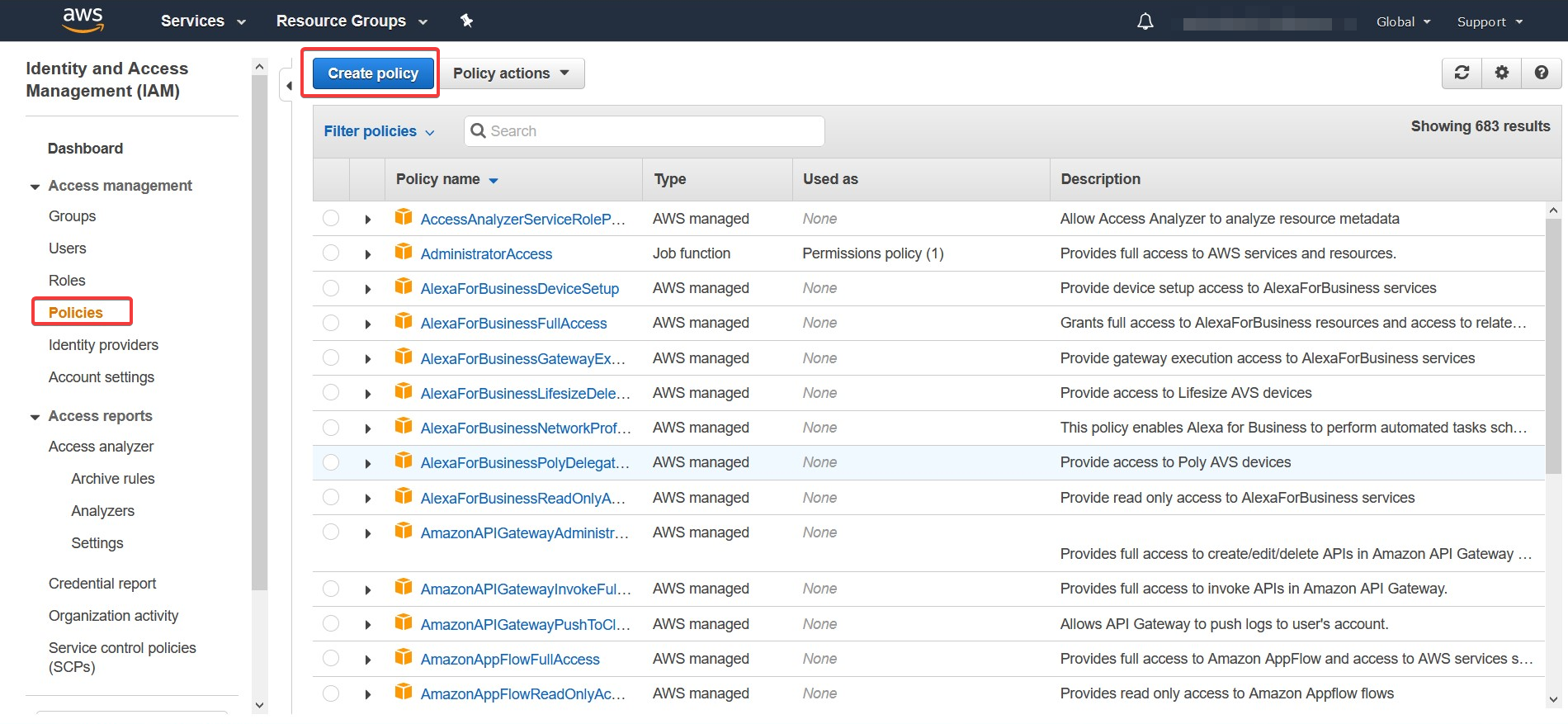Select the AlexaForBusinessFullAccess radio button
The image size is (1568, 724).
331,323
